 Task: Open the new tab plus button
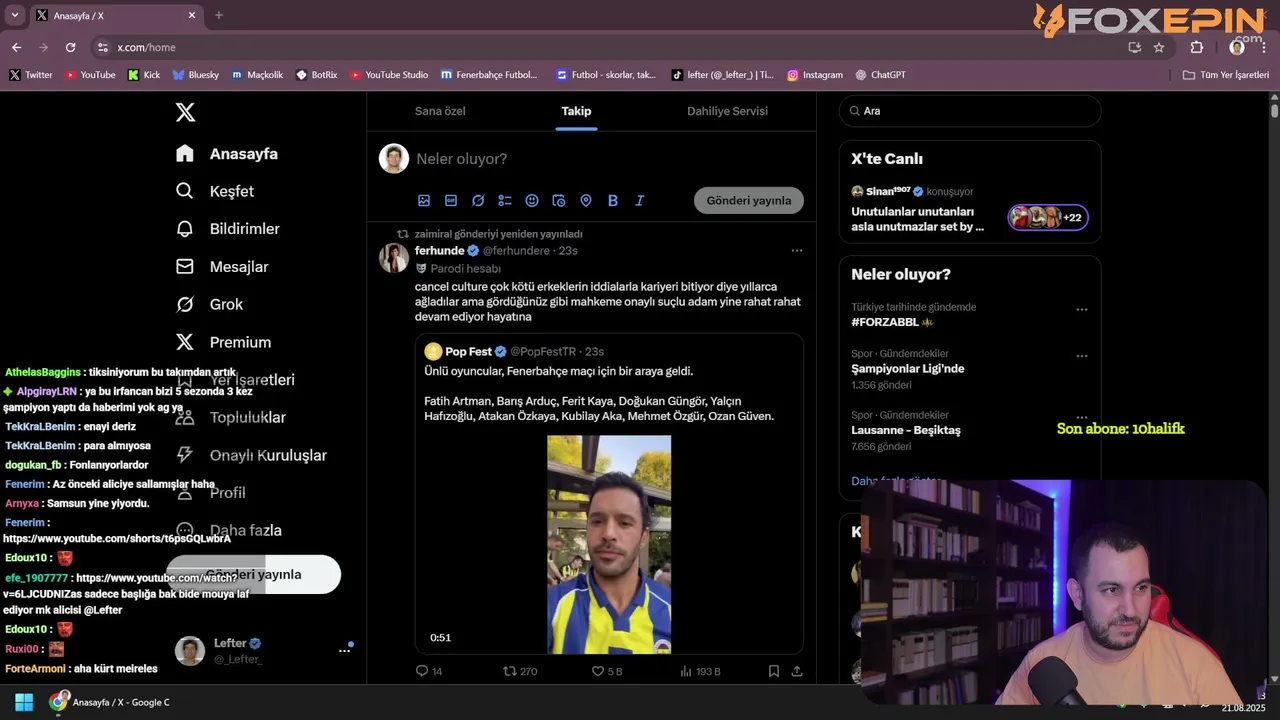219,15
